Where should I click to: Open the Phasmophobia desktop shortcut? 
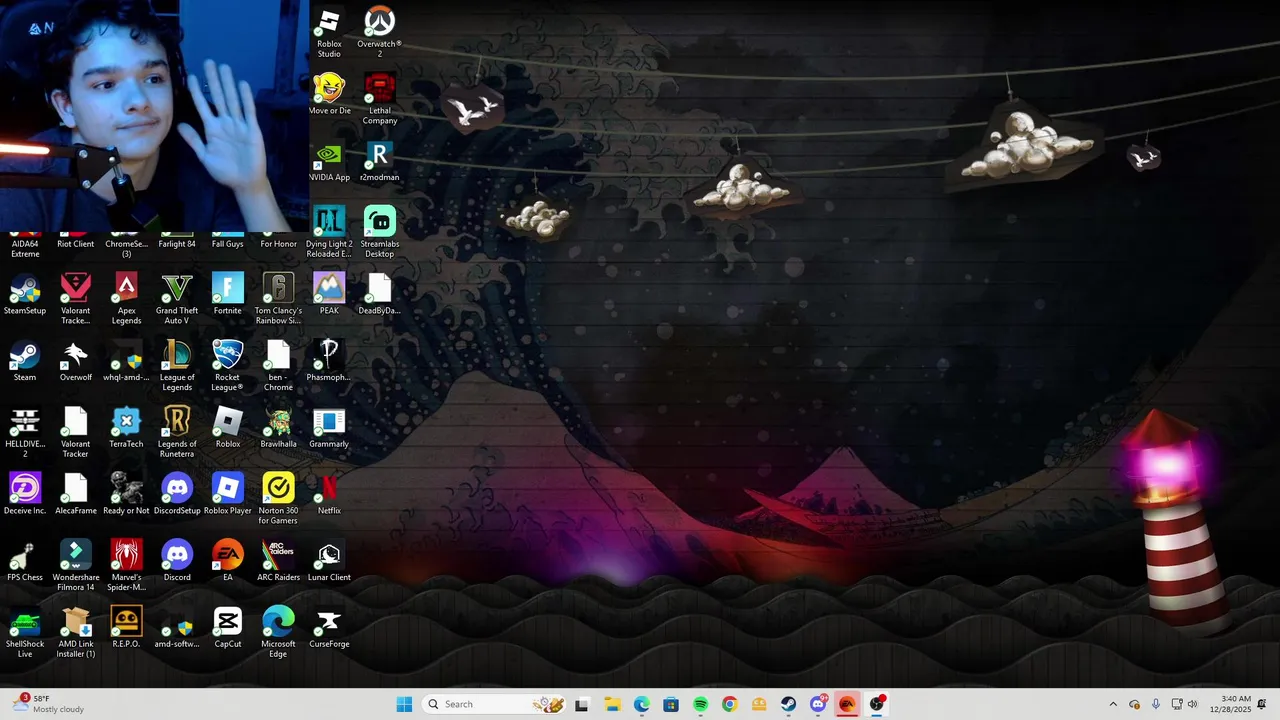tap(329, 361)
